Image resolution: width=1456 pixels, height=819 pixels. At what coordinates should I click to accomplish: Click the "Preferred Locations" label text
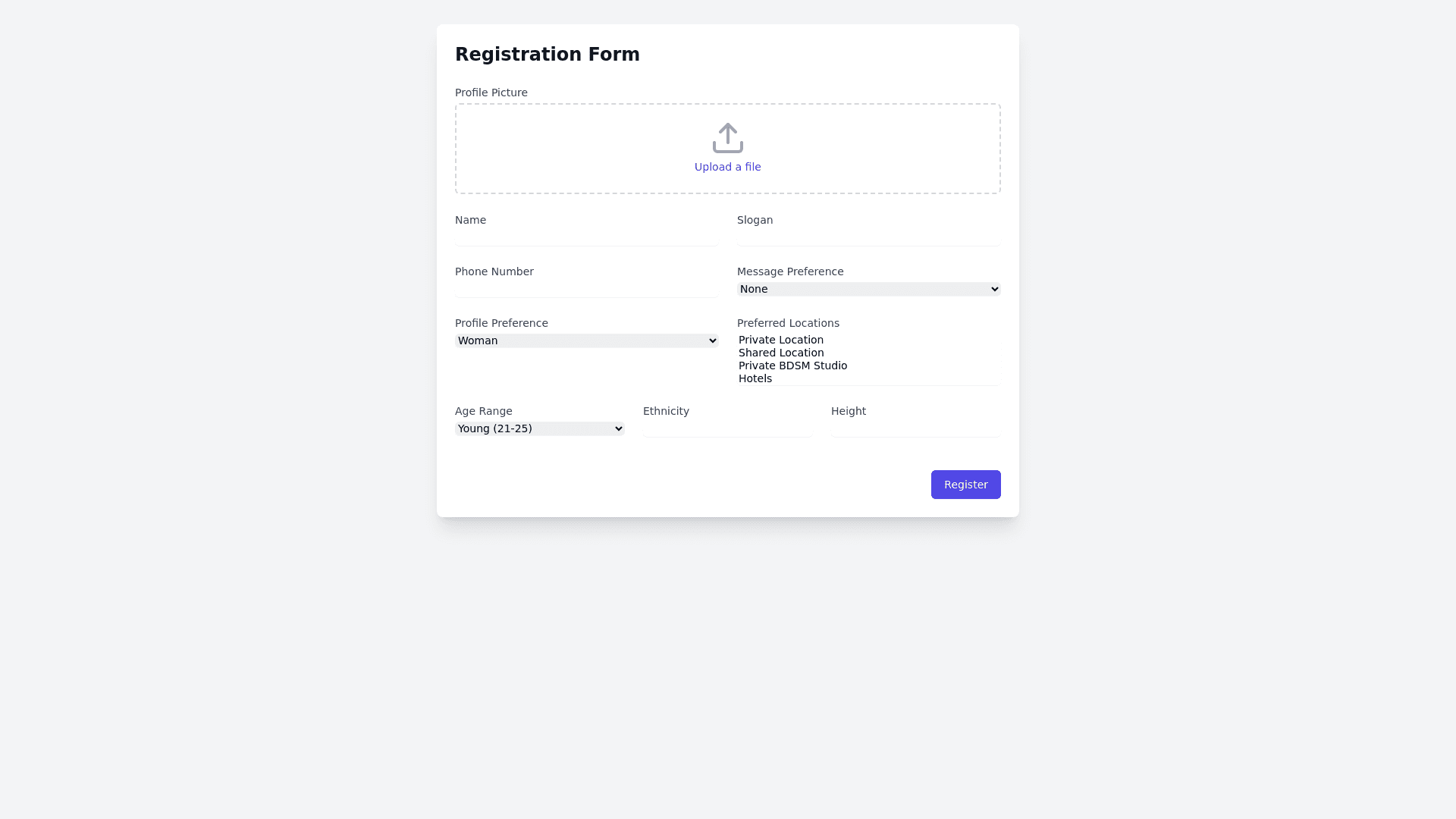788,323
